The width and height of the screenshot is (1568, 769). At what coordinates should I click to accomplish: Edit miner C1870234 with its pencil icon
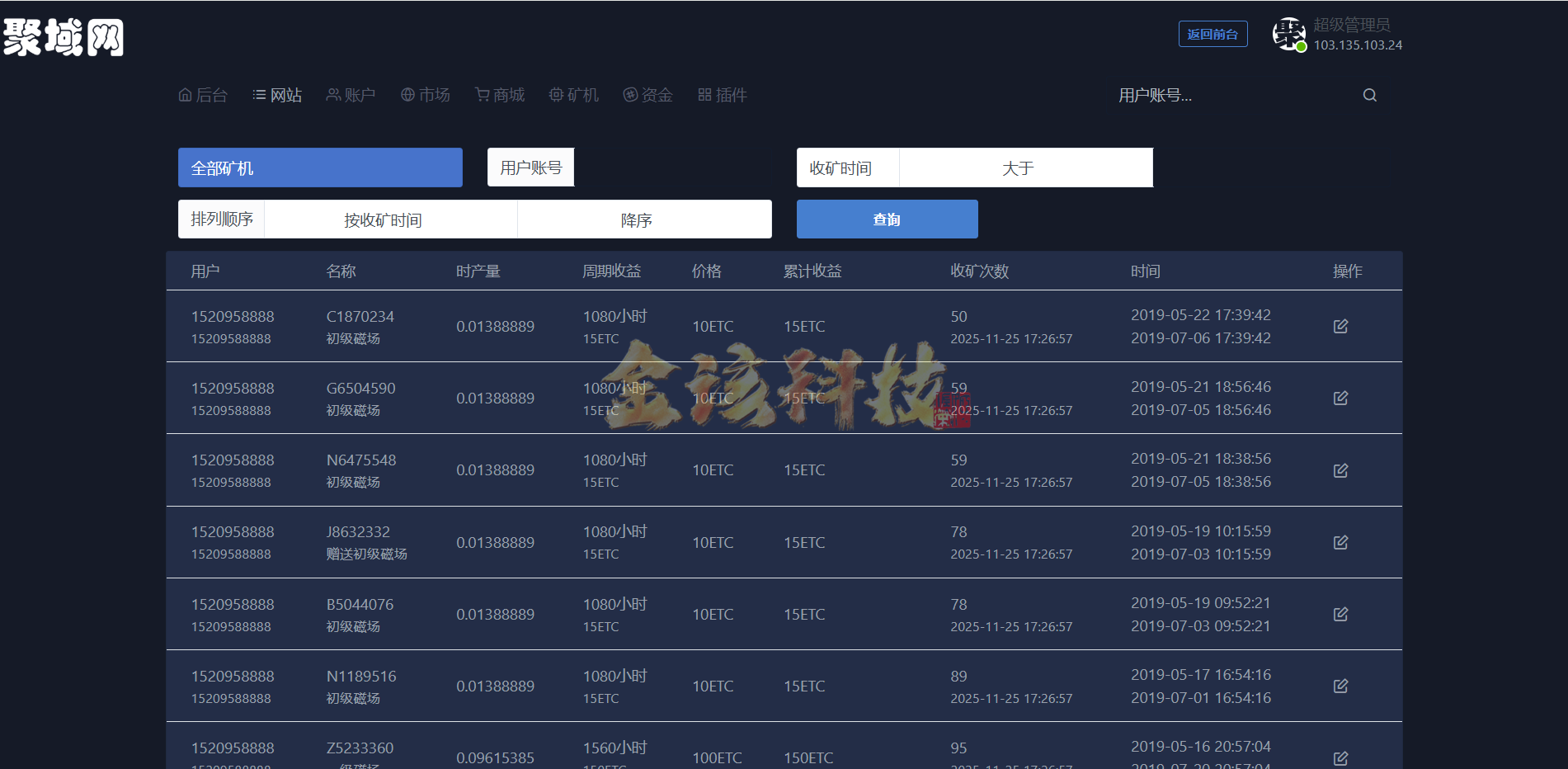pyautogui.click(x=1340, y=326)
